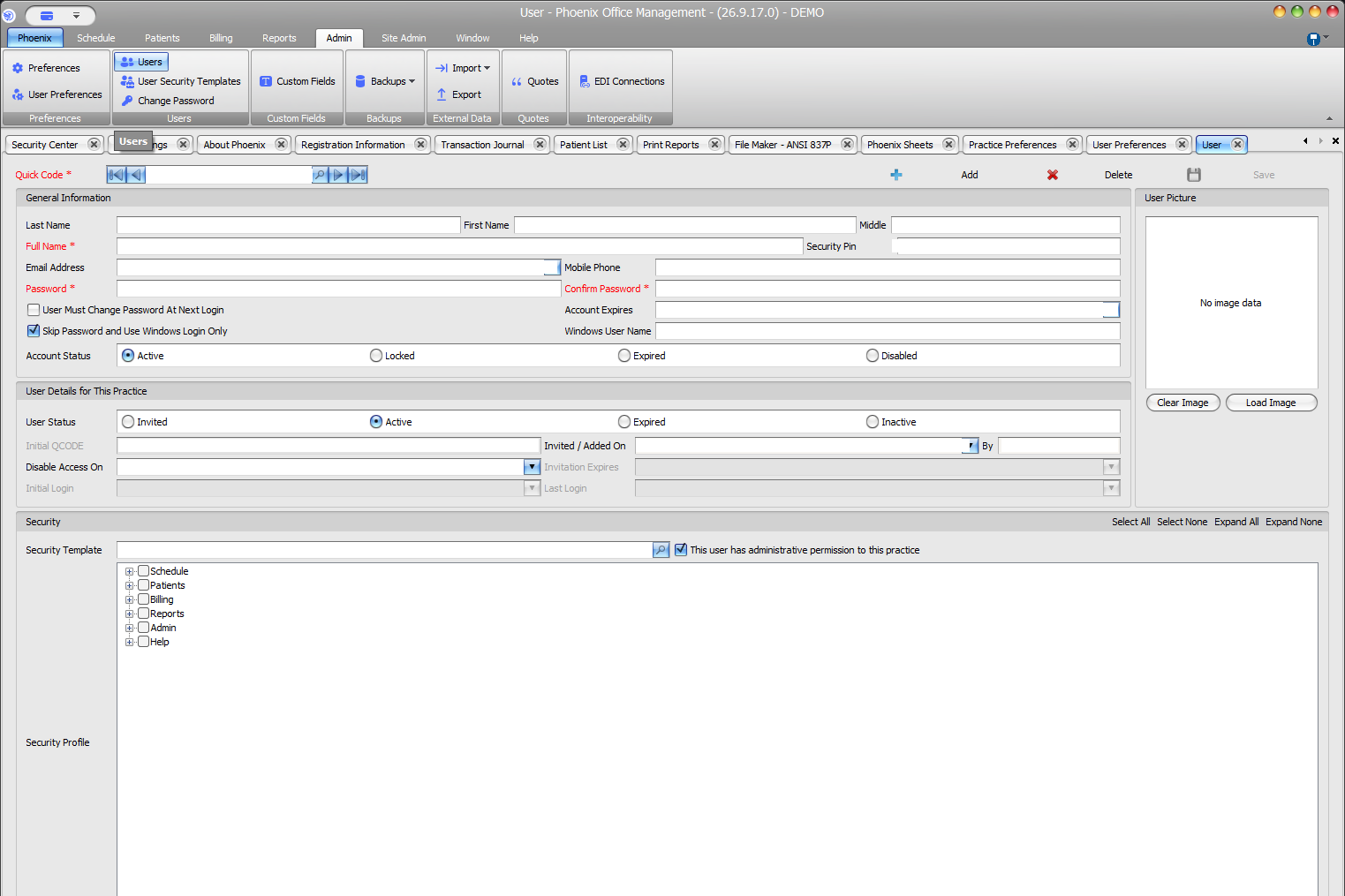Click the Export ribbon button
Viewport: 1345px width, 896px height.
point(458,94)
